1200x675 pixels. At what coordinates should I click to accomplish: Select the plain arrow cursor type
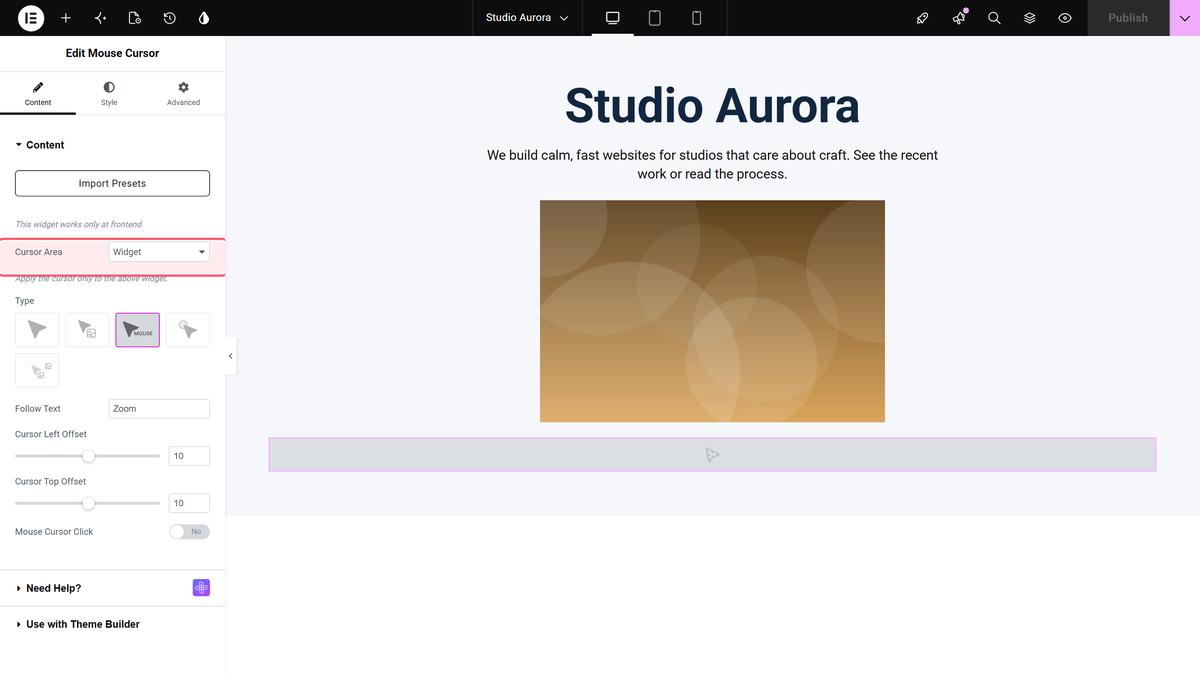[x=37, y=330]
